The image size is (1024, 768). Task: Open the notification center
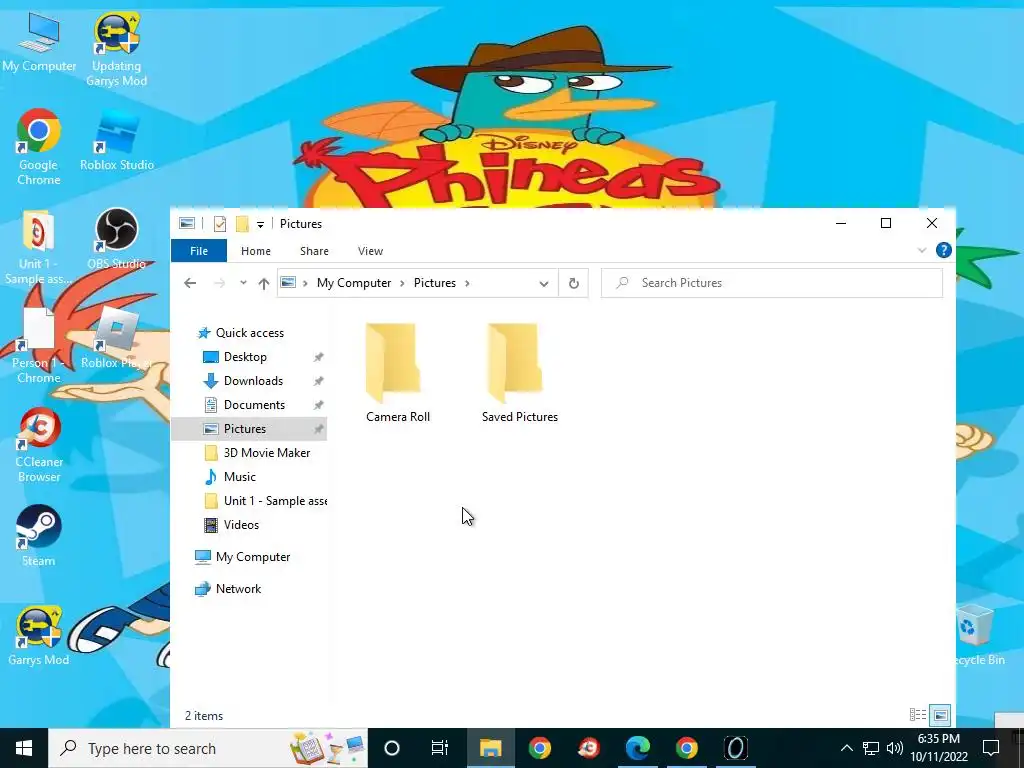[x=991, y=748]
